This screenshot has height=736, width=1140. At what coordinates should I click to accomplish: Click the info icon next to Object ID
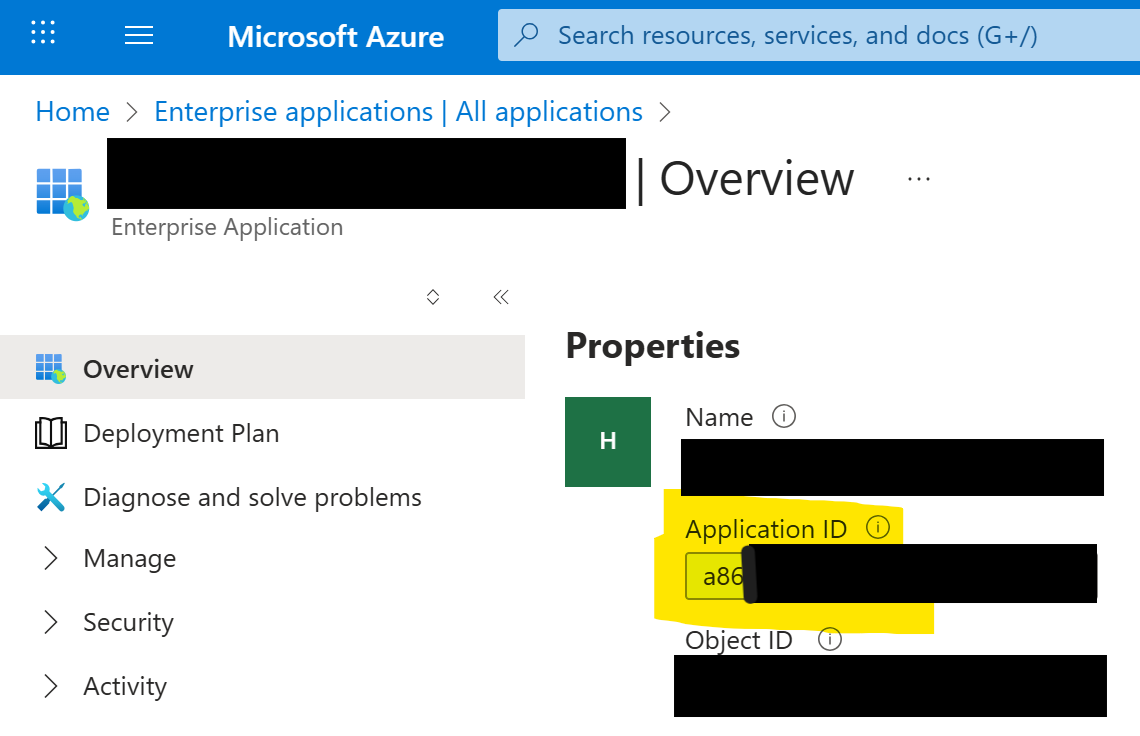[x=829, y=639]
